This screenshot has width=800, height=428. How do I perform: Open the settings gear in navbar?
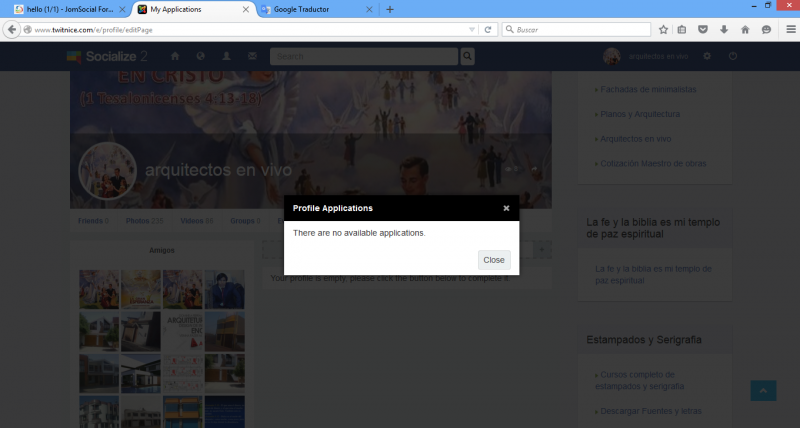(707, 56)
